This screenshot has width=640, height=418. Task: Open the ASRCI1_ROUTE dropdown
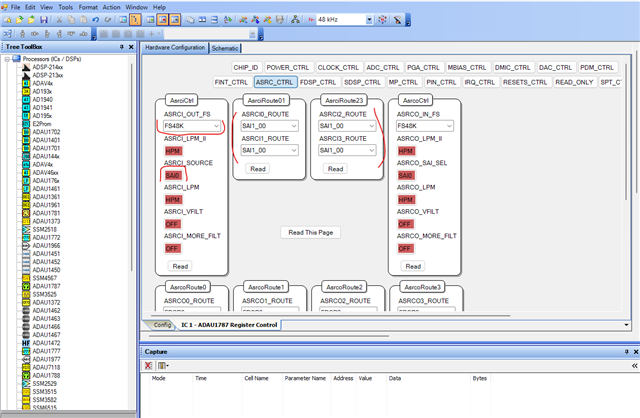click(269, 150)
